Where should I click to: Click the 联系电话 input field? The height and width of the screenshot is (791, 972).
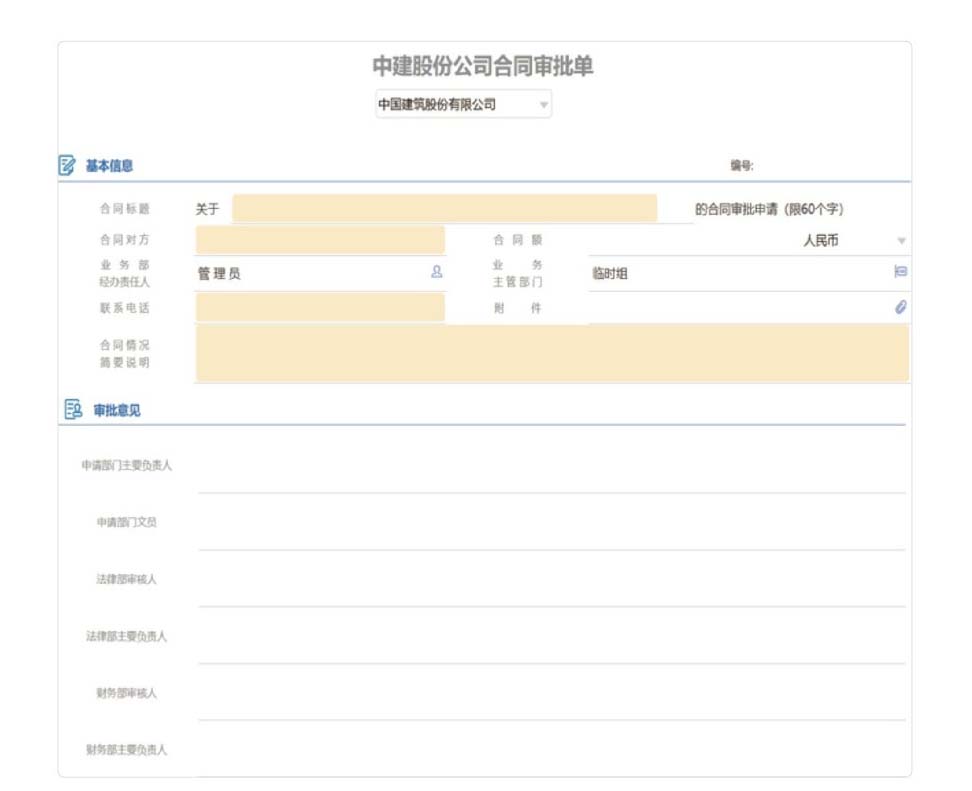320,307
